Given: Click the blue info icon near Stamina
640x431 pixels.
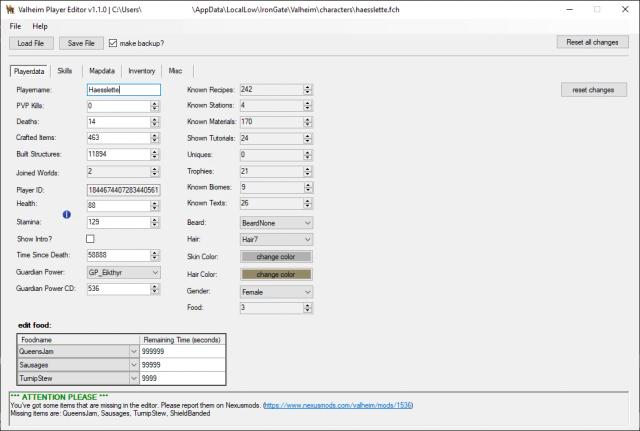Looking at the screenshot, I should pos(67,214).
